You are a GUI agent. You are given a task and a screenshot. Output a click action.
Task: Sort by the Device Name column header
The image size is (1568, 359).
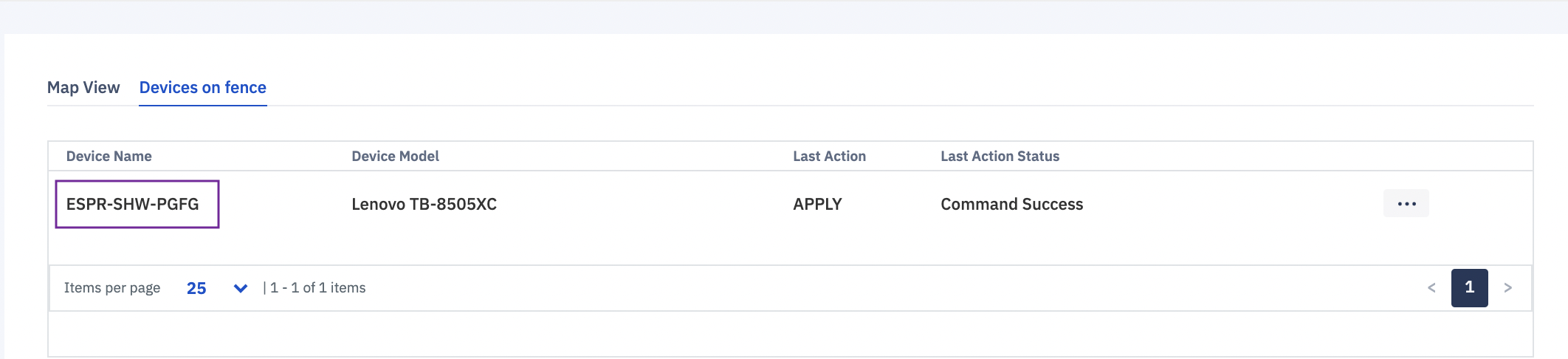coord(109,157)
